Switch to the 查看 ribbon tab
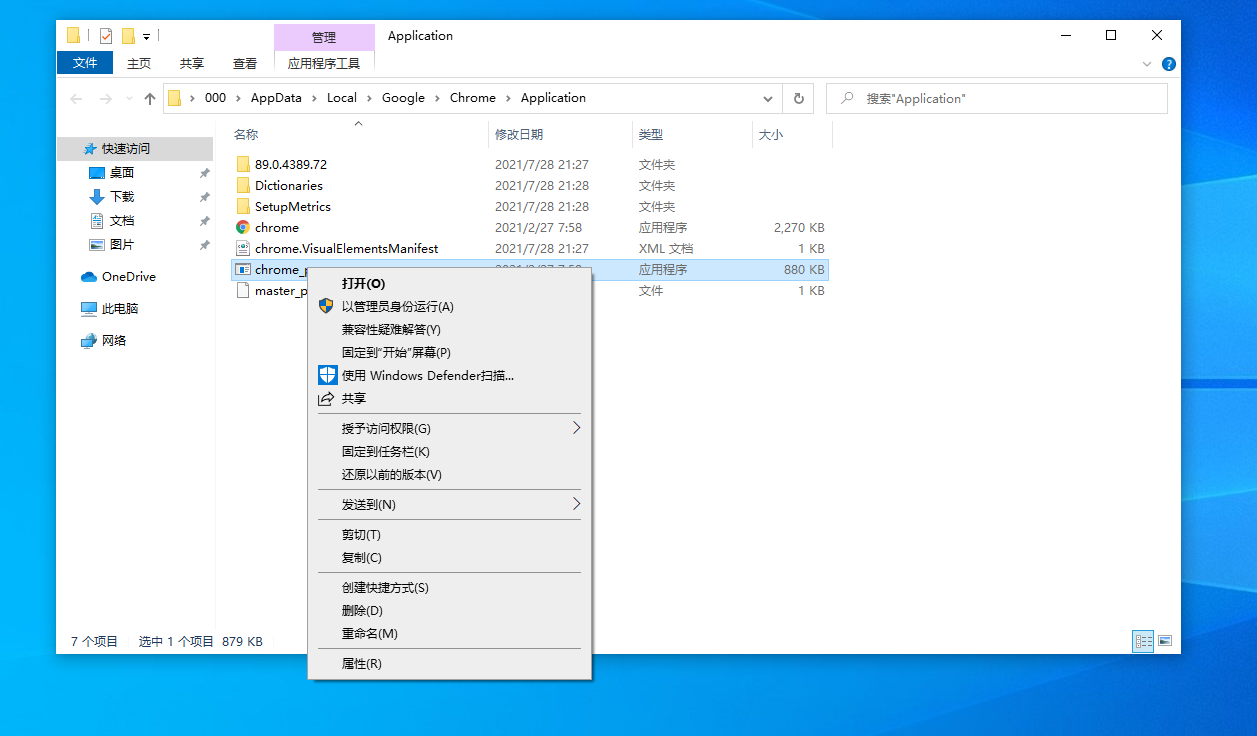Image resolution: width=1257 pixels, height=736 pixels. 245,63
